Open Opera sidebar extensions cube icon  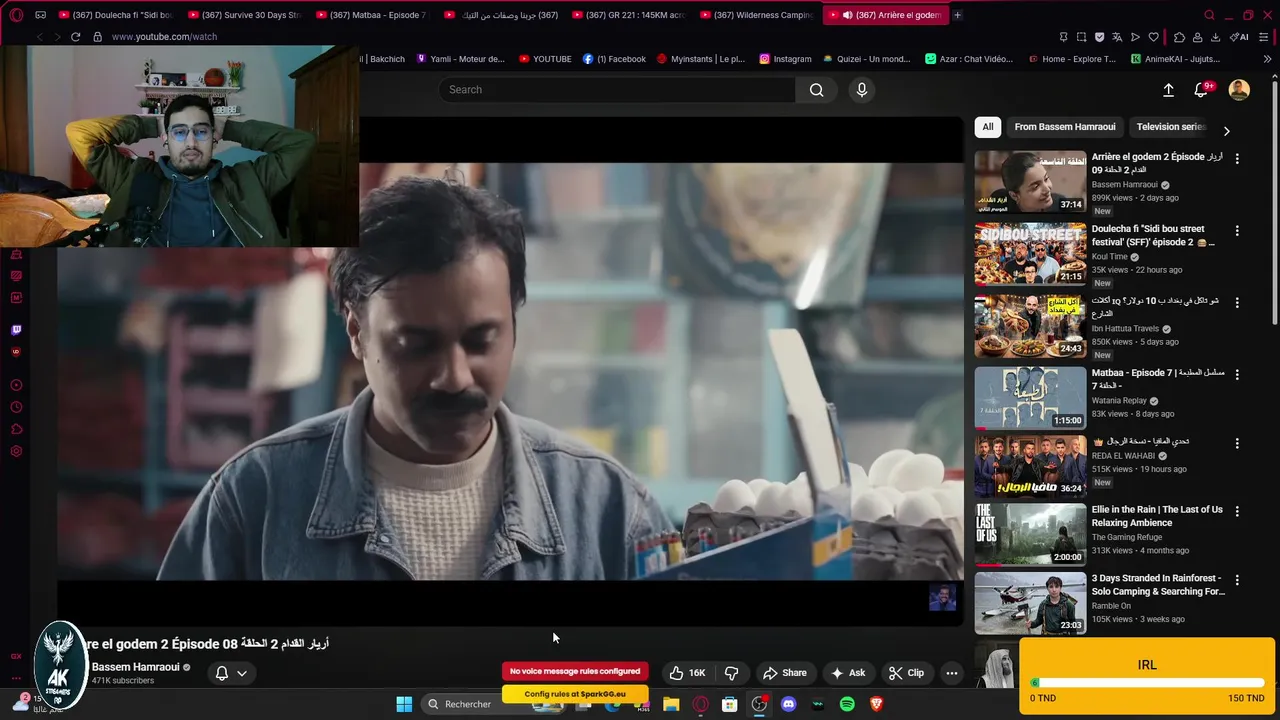(16, 430)
